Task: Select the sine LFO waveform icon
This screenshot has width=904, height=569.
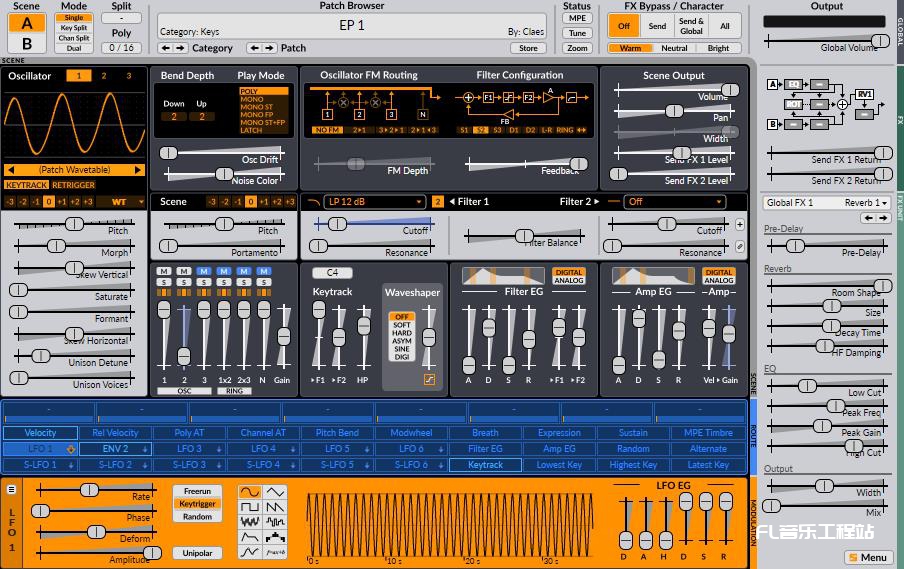Action: [x=249, y=493]
